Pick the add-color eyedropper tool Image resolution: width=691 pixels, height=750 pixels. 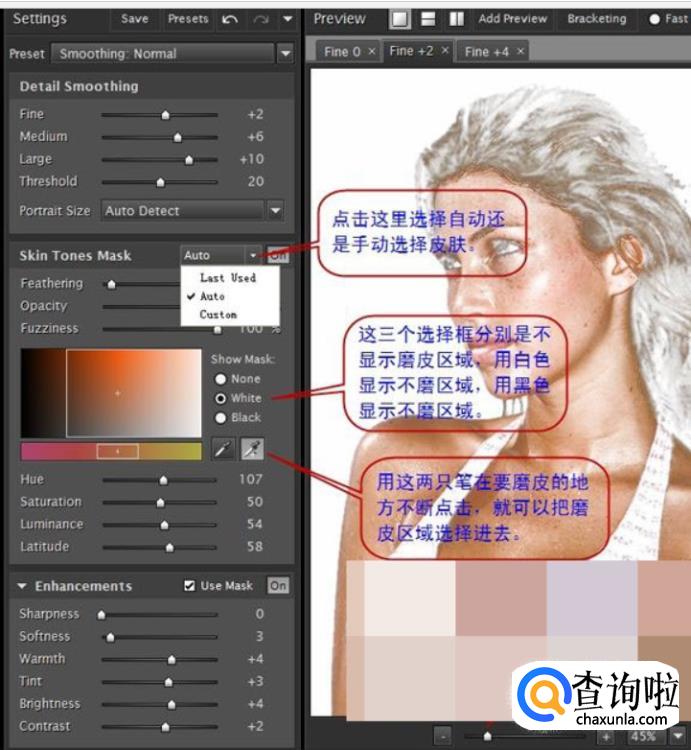(x=252, y=449)
